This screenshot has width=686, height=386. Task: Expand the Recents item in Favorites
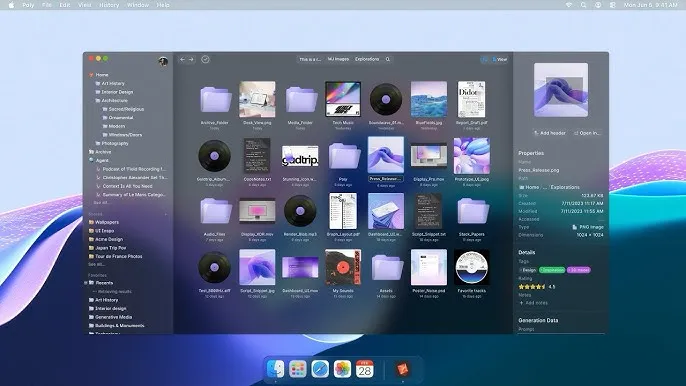tap(85, 283)
